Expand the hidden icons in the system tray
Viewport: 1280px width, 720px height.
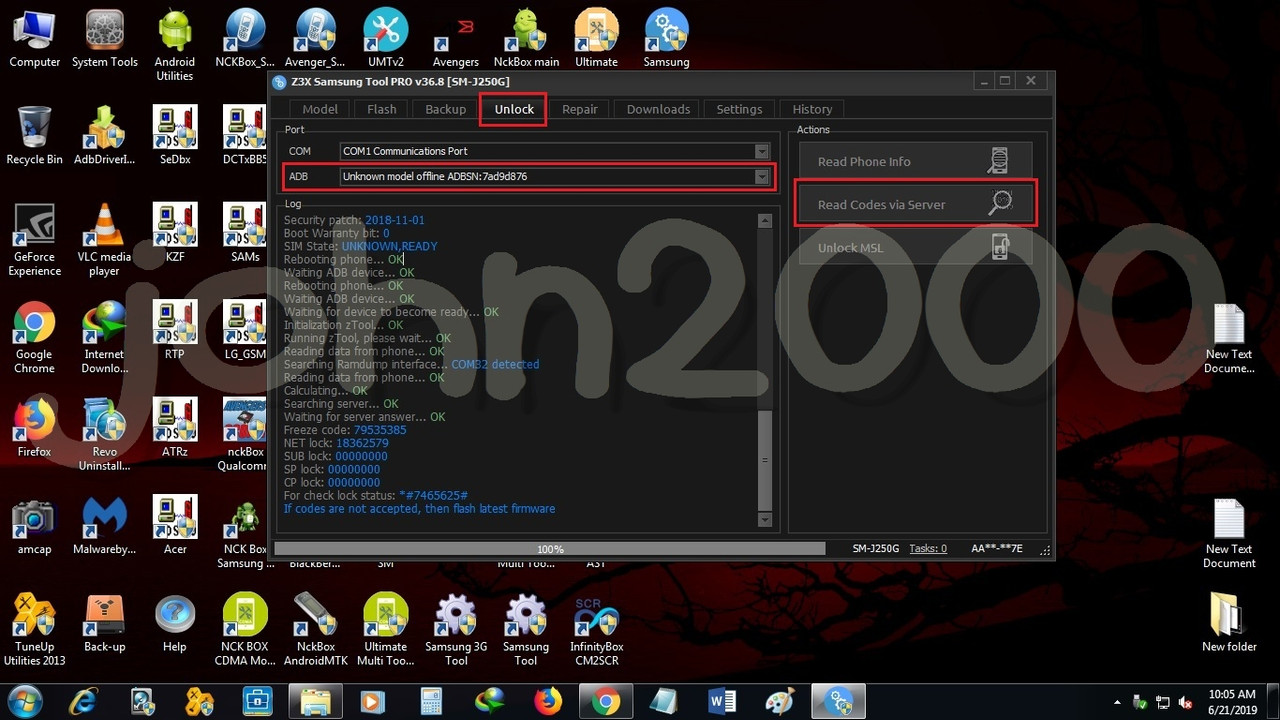click(1118, 701)
